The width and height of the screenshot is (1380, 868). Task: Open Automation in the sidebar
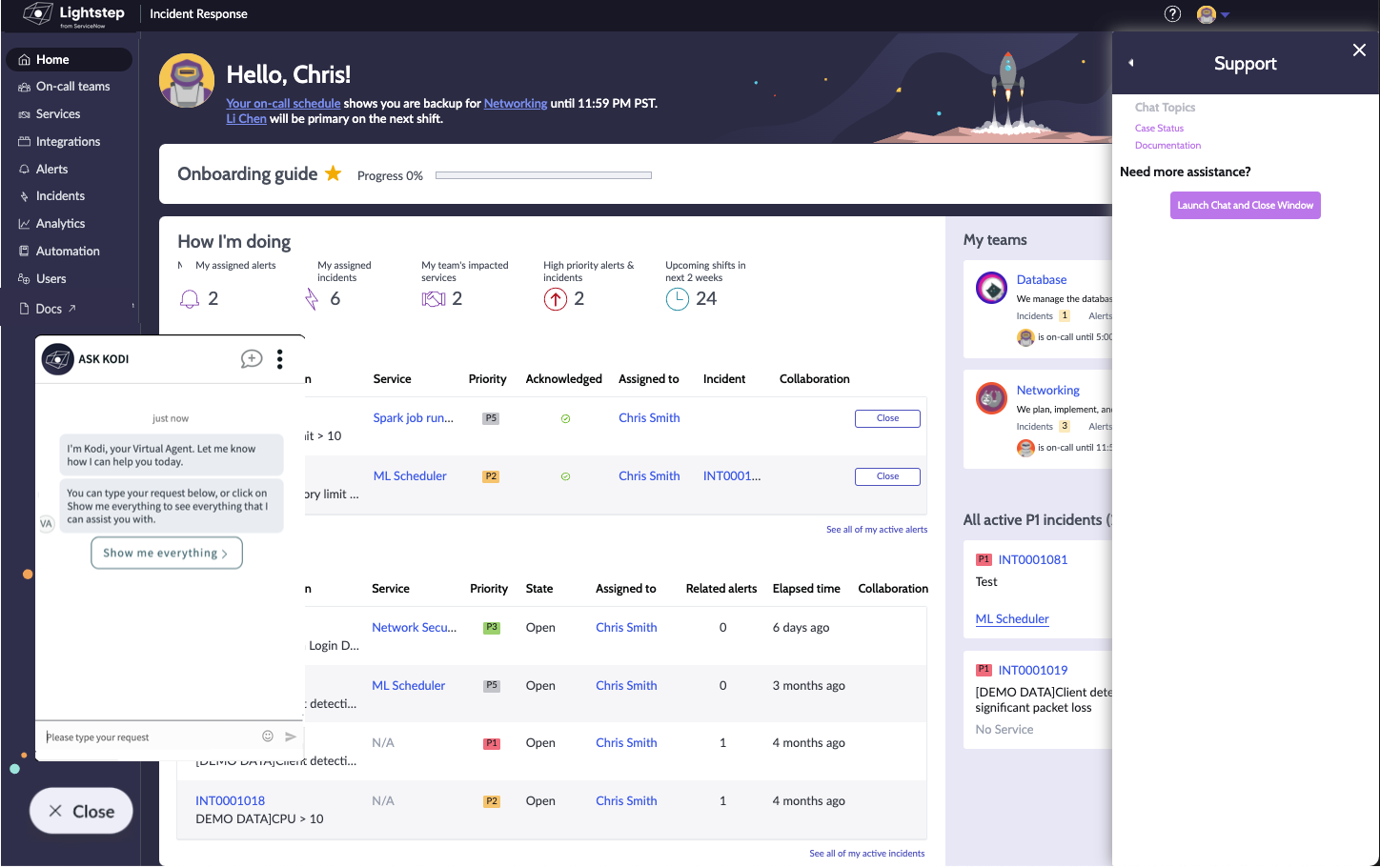pos(70,252)
